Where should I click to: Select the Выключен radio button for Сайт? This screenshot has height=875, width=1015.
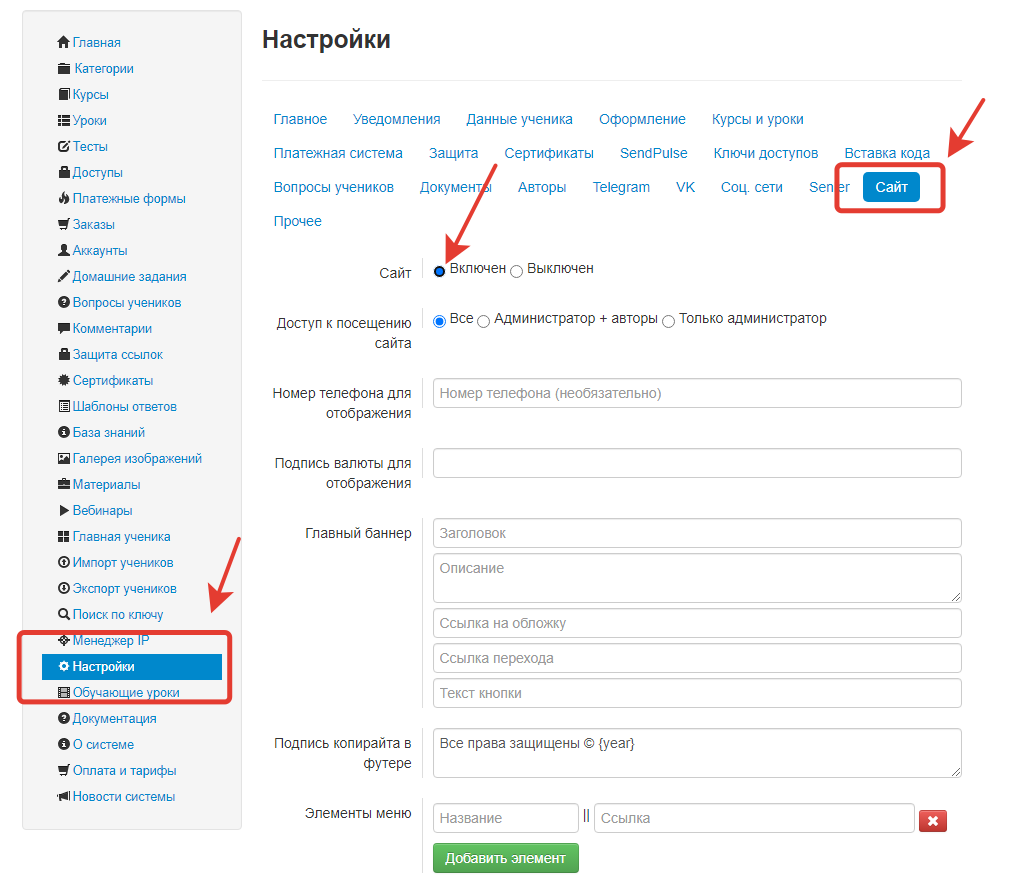(x=516, y=271)
